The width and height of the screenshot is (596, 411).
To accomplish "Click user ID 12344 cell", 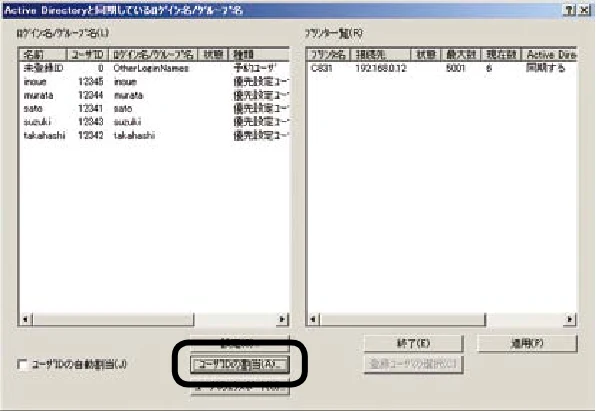I will 90,95.
